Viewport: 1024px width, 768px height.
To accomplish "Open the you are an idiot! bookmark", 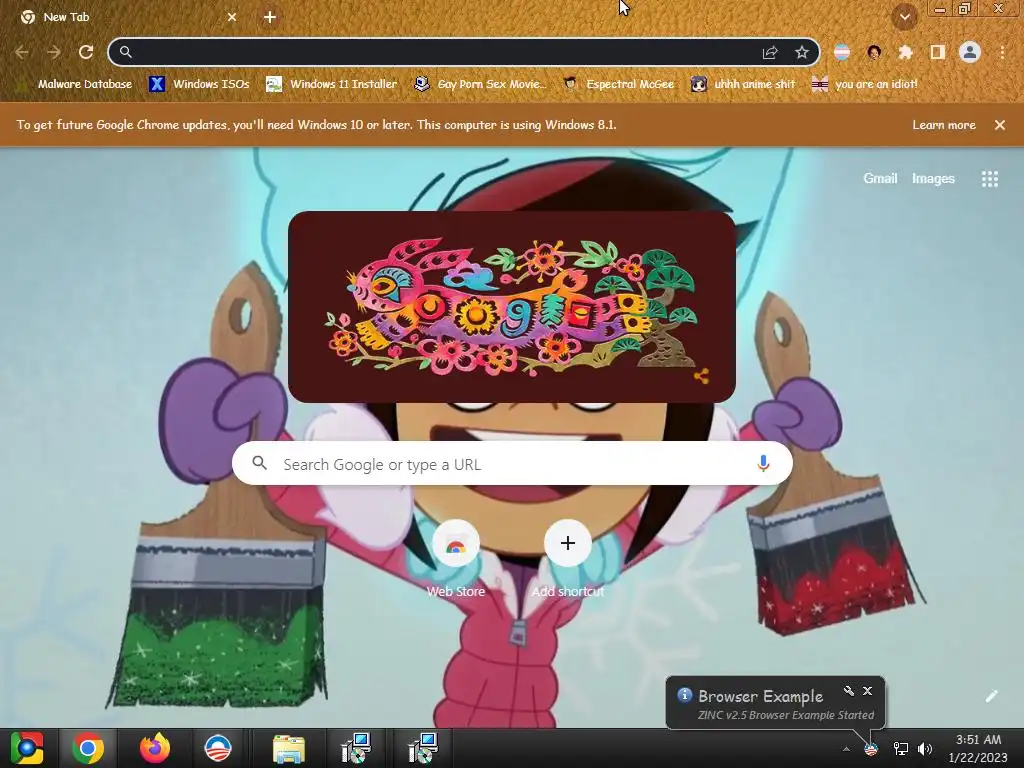I will coord(864,84).
